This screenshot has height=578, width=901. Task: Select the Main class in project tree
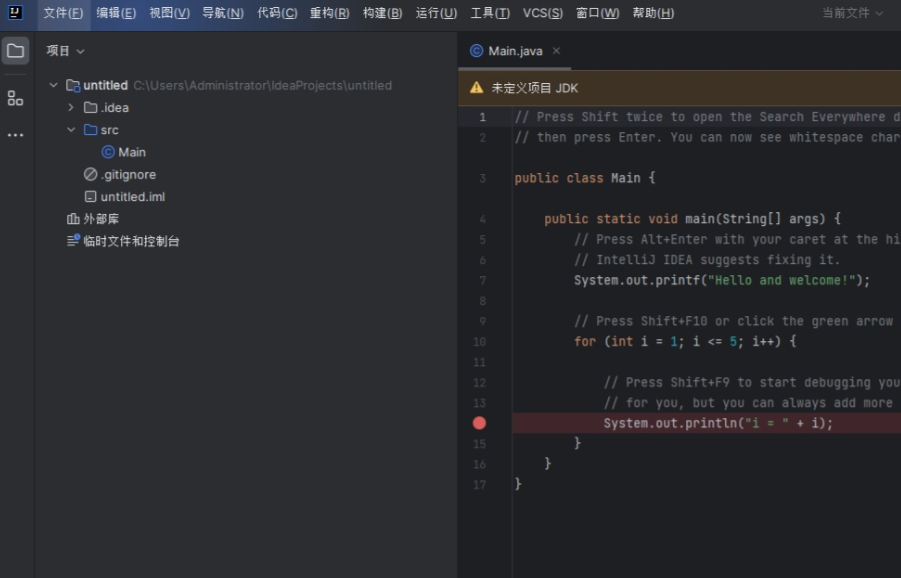click(132, 152)
